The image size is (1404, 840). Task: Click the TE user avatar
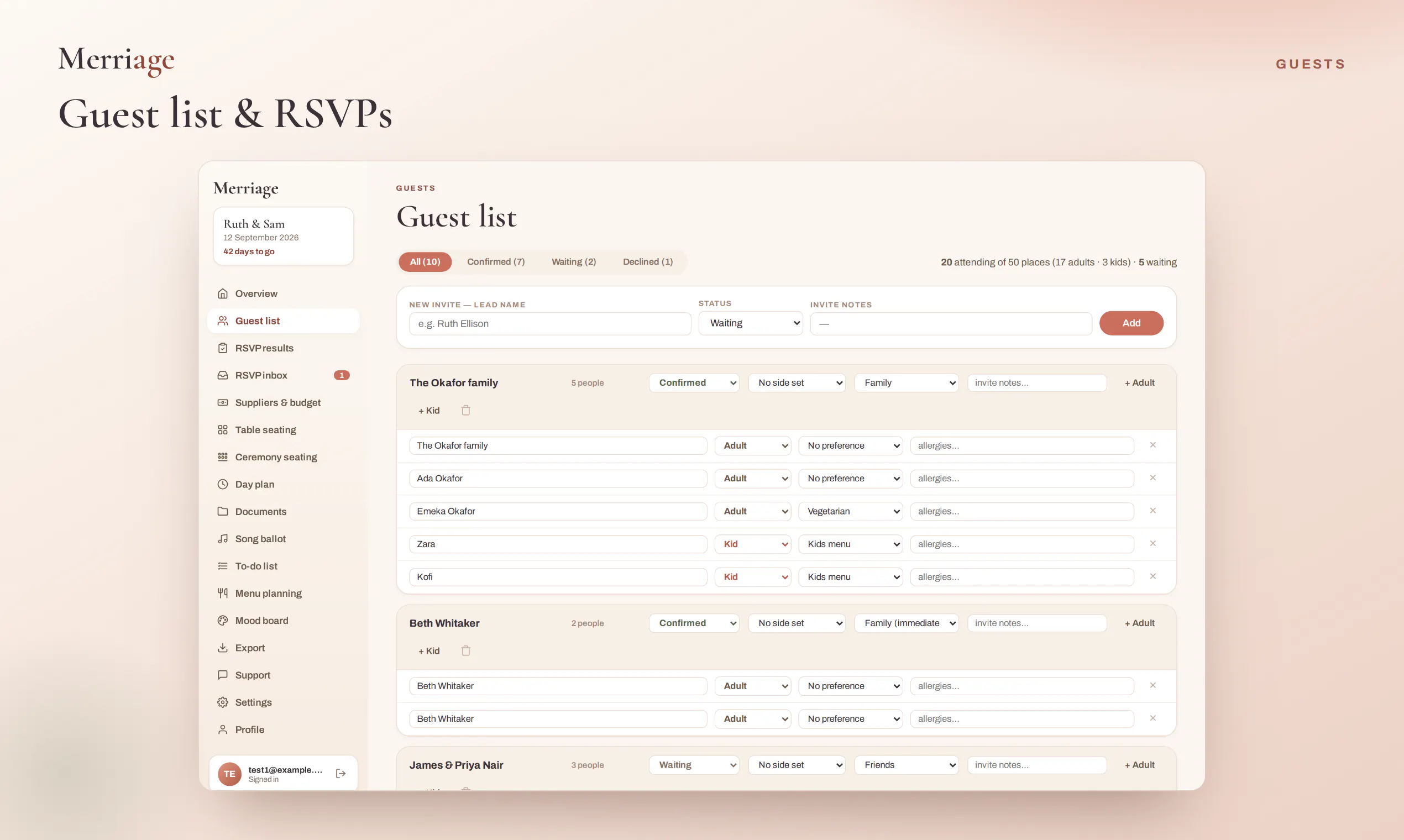[x=230, y=774]
